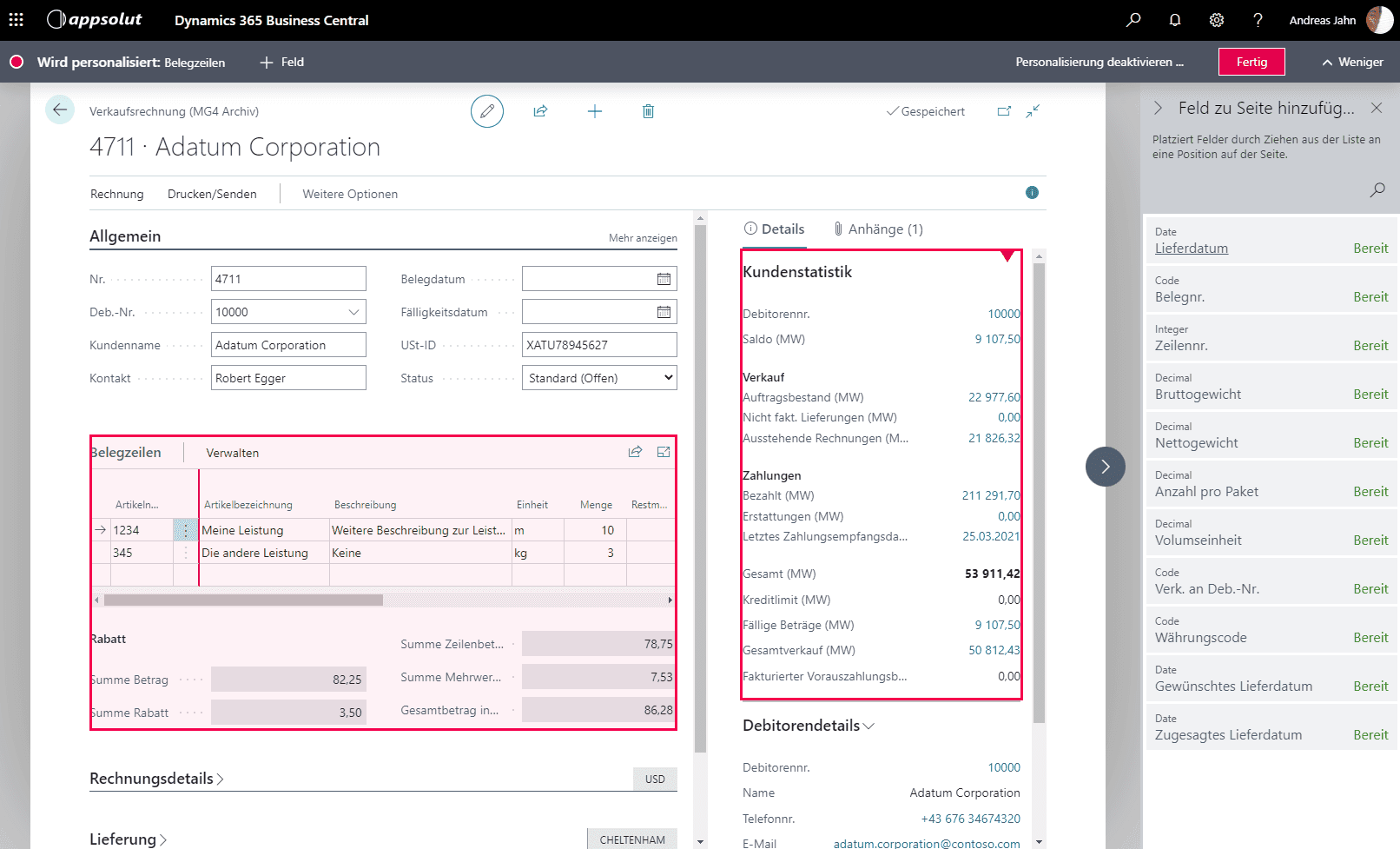
Task: Click the Belegzeilen horizontal scrollbar
Action: (243, 600)
